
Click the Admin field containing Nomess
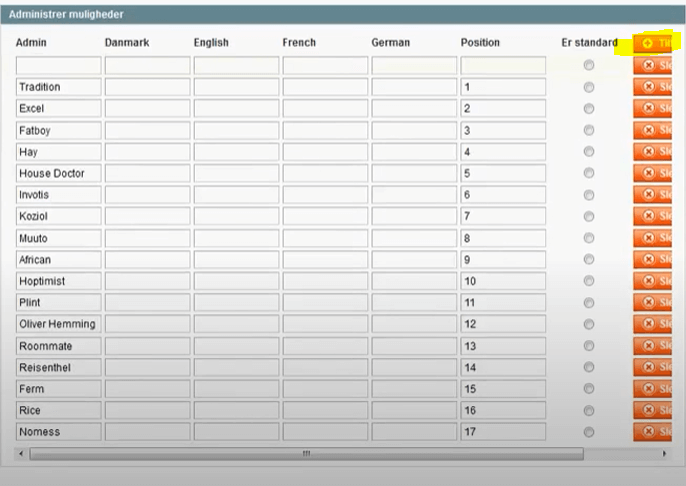[x=59, y=431]
